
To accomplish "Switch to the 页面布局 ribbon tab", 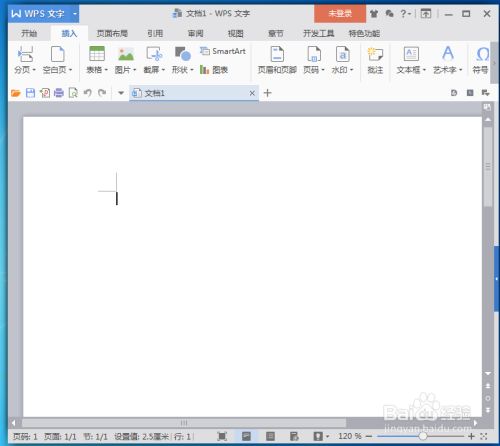I will [x=112, y=33].
